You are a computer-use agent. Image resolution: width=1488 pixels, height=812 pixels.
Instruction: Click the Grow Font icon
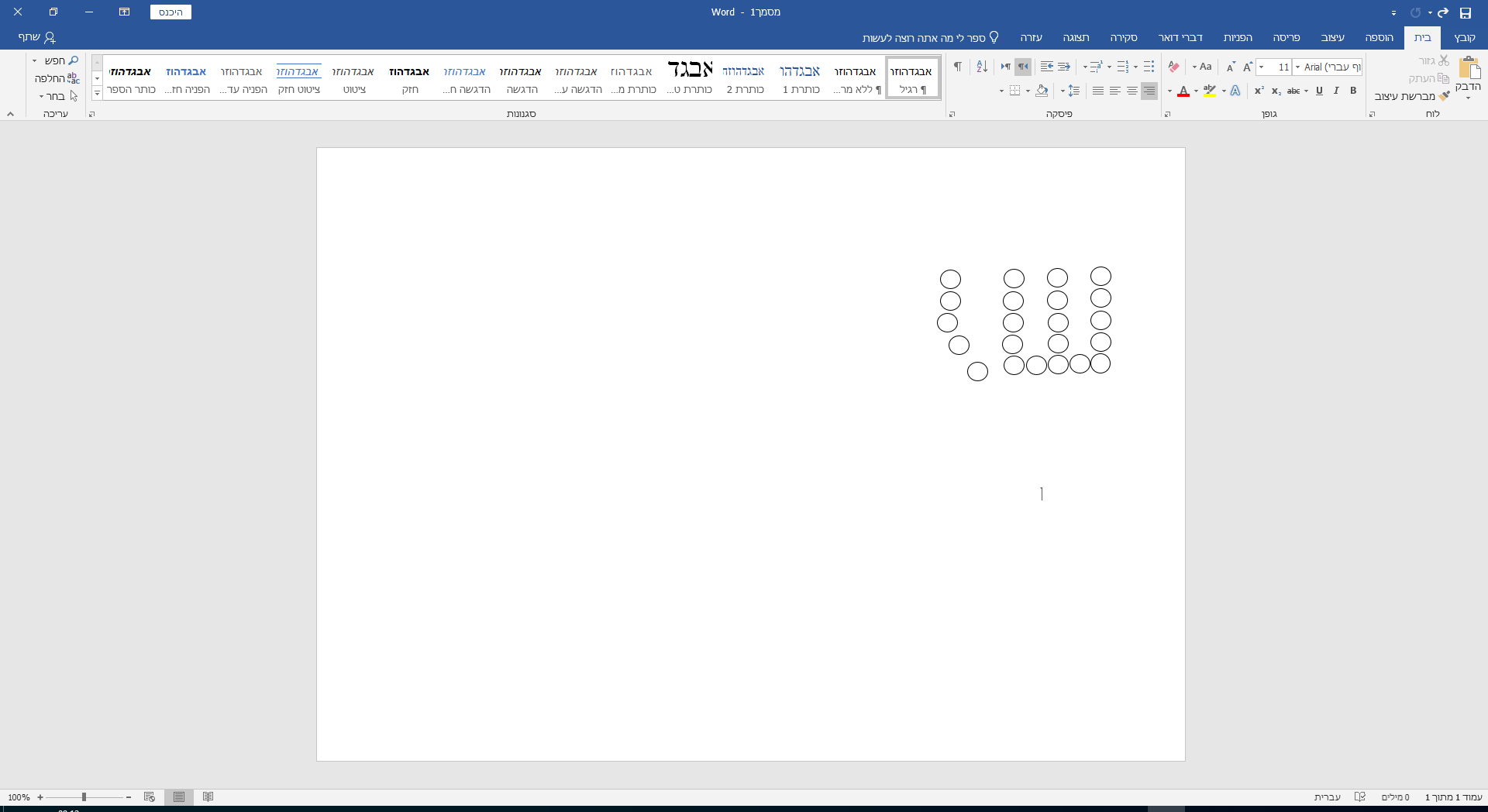[x=1248, y=67]
